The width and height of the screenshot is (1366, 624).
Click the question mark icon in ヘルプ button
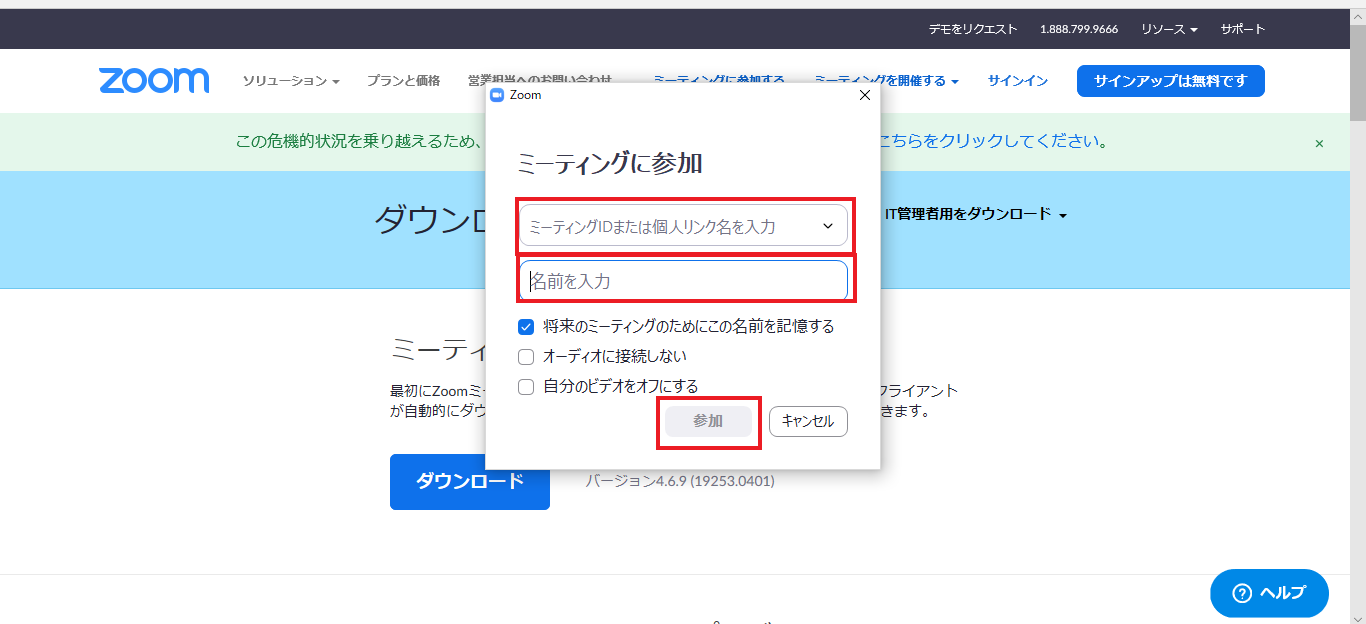[x=1242, y=593]
